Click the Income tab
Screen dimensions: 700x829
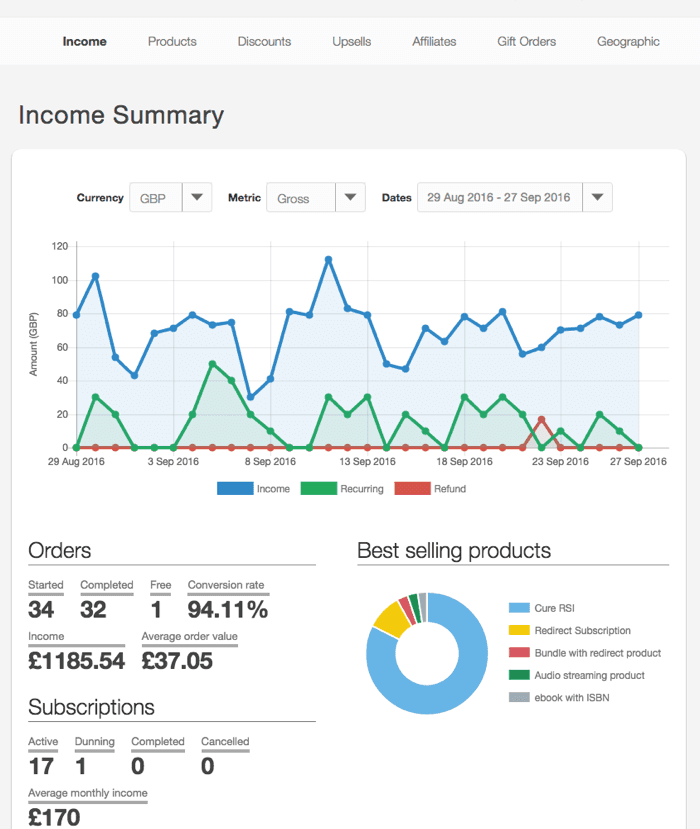84,42
